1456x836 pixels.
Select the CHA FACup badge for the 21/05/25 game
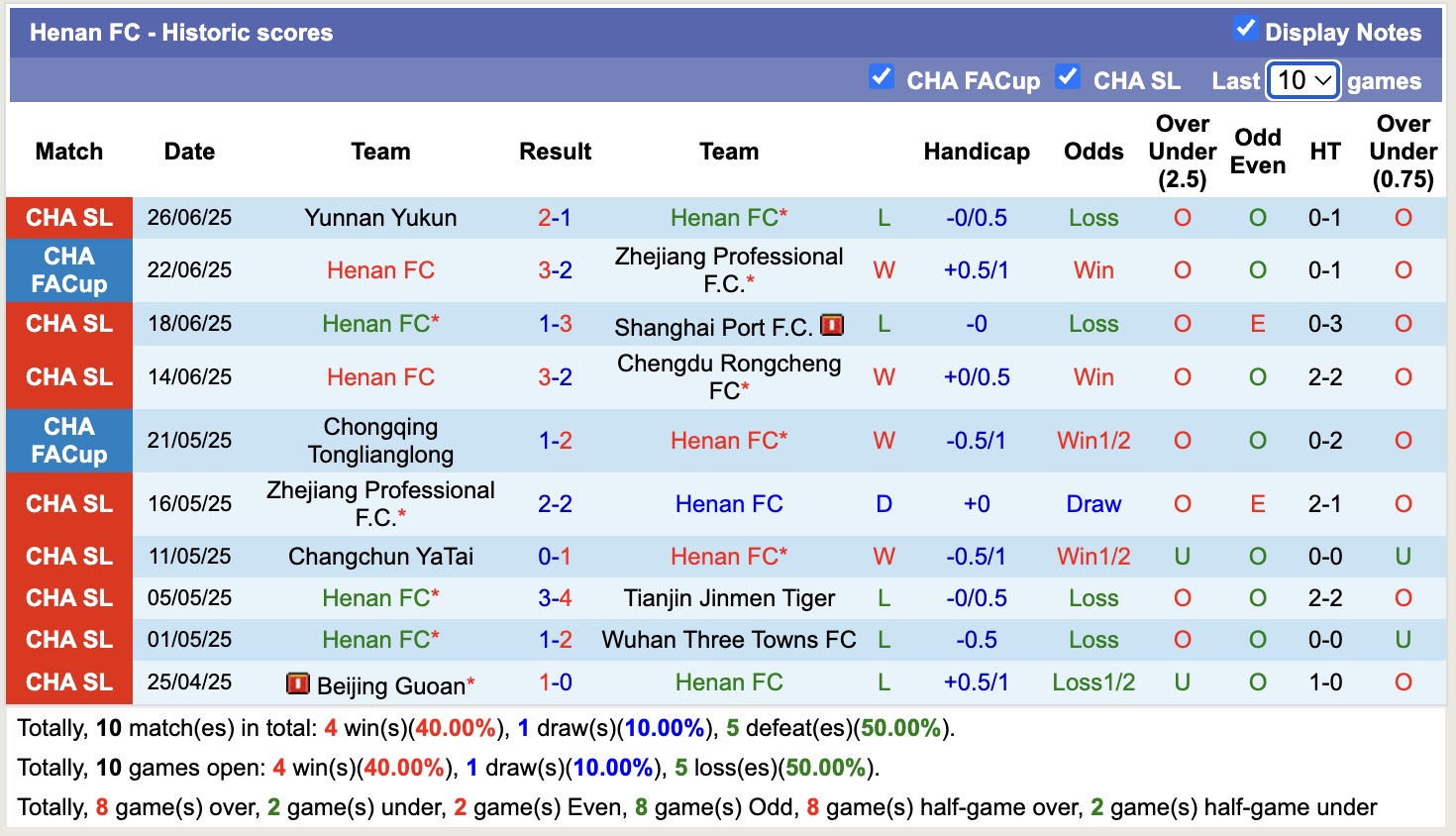tap(68, 440)
